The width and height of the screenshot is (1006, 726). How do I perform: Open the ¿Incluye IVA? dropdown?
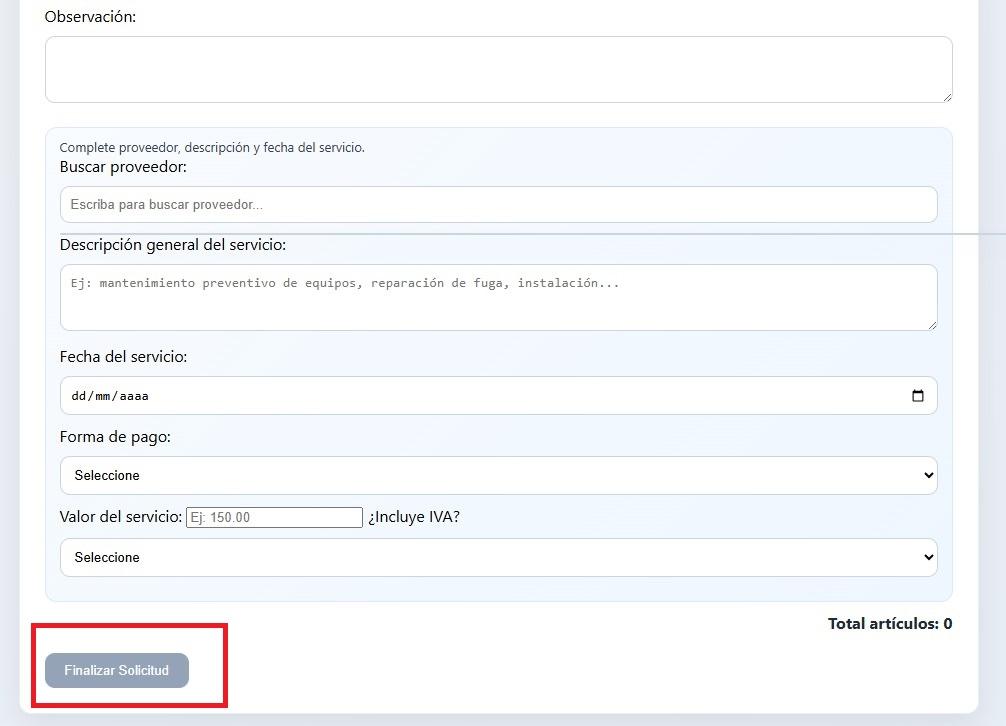499,557
